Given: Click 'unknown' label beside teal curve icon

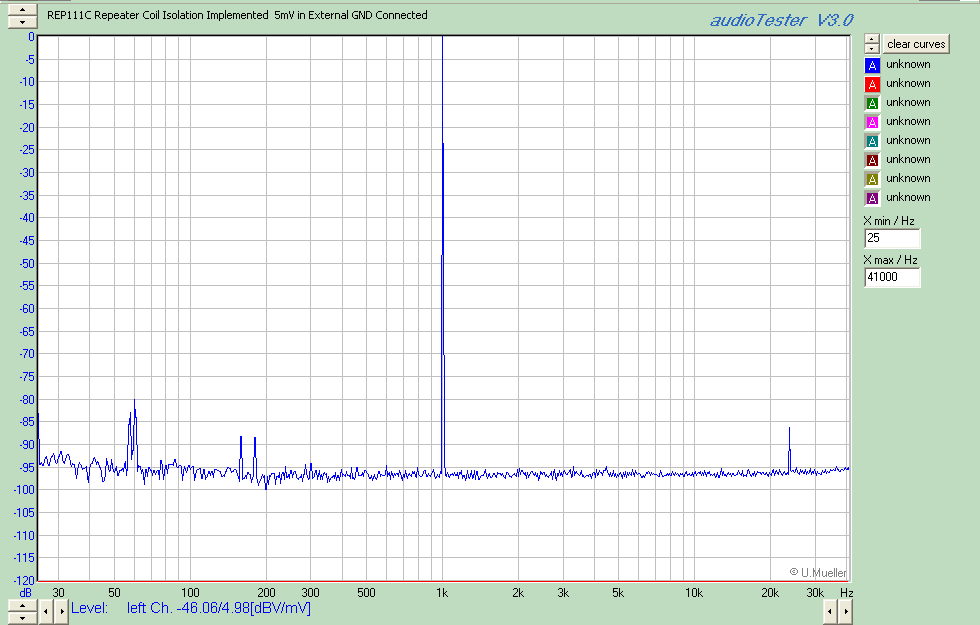Looking at the screenshot, I should 908,140.
